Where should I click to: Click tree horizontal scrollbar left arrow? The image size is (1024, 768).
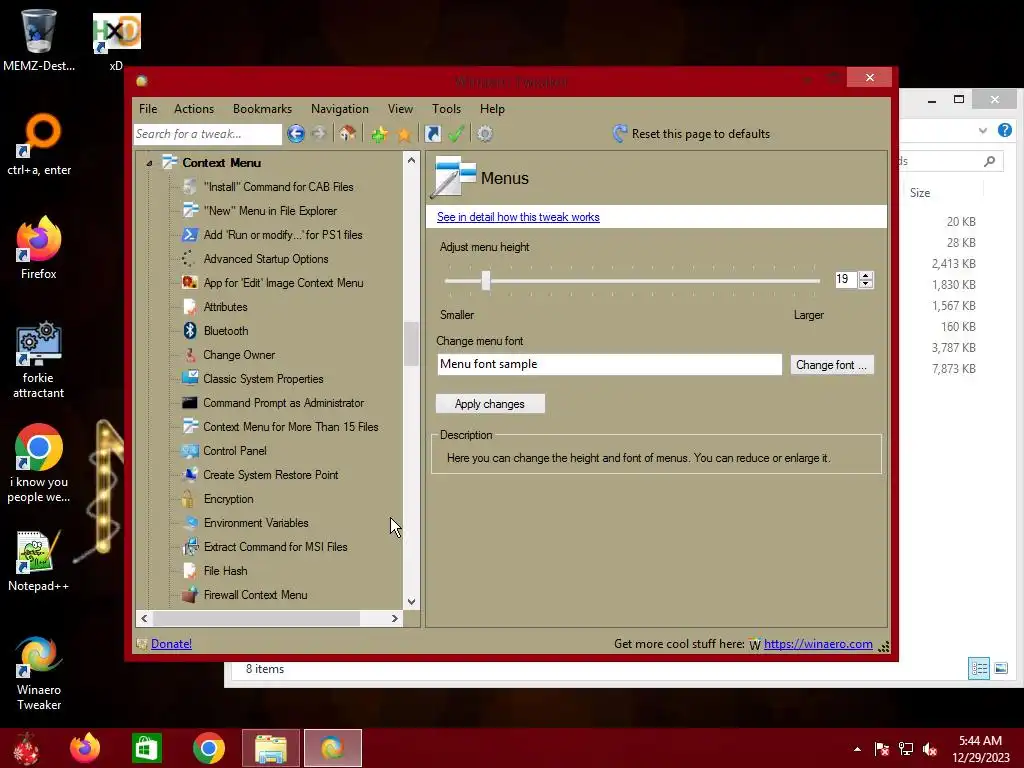(x=144, y=618)
